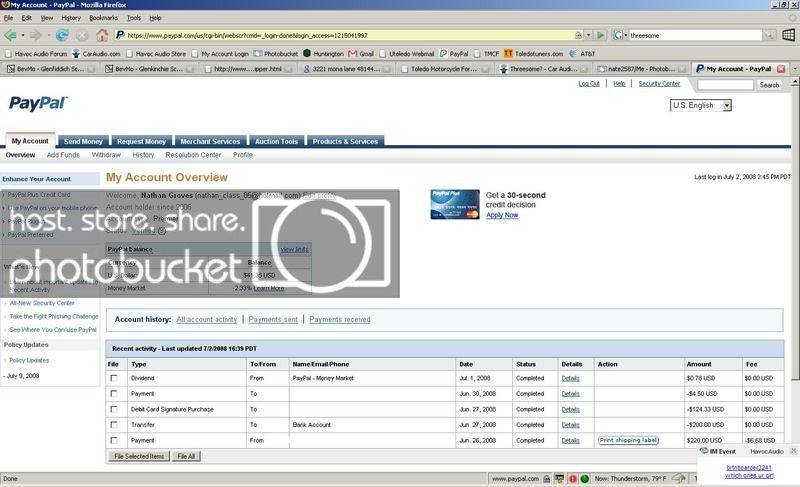
Task: Check the Debit Card Signature Purchase checkbox
Action: (x=114, y=409)
